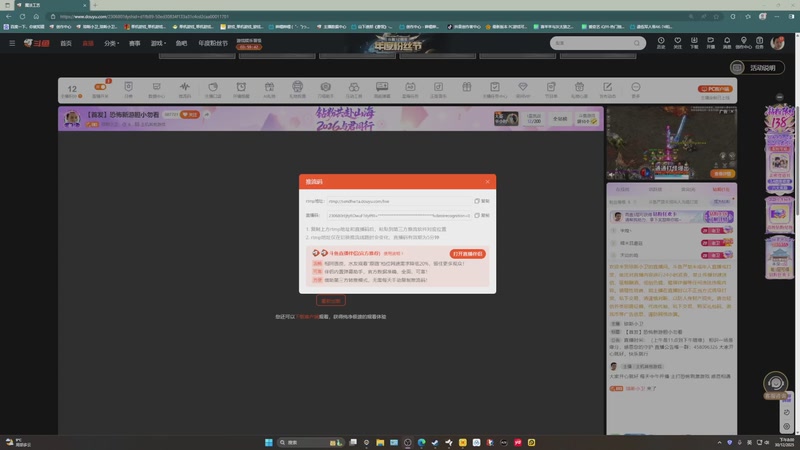
Task: Open the Windows Start menu
Action: 268,442
